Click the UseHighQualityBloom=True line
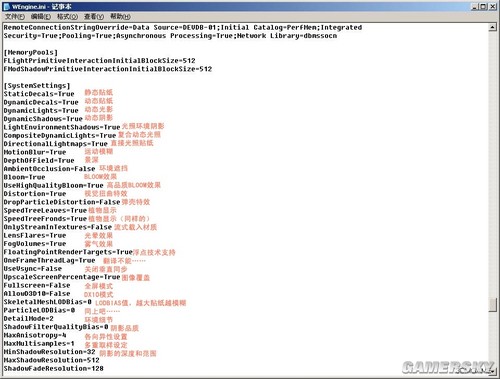The image size is (500, 379). click(54, 186)
